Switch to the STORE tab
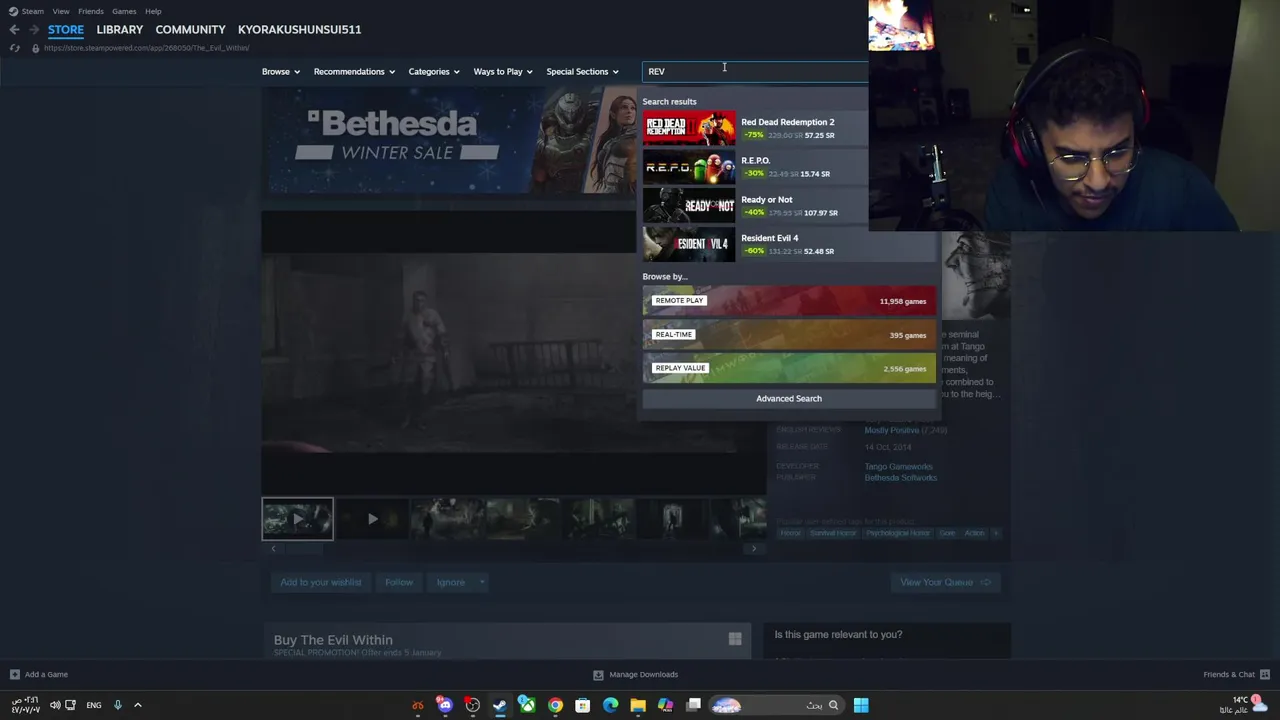 point(66,29)
